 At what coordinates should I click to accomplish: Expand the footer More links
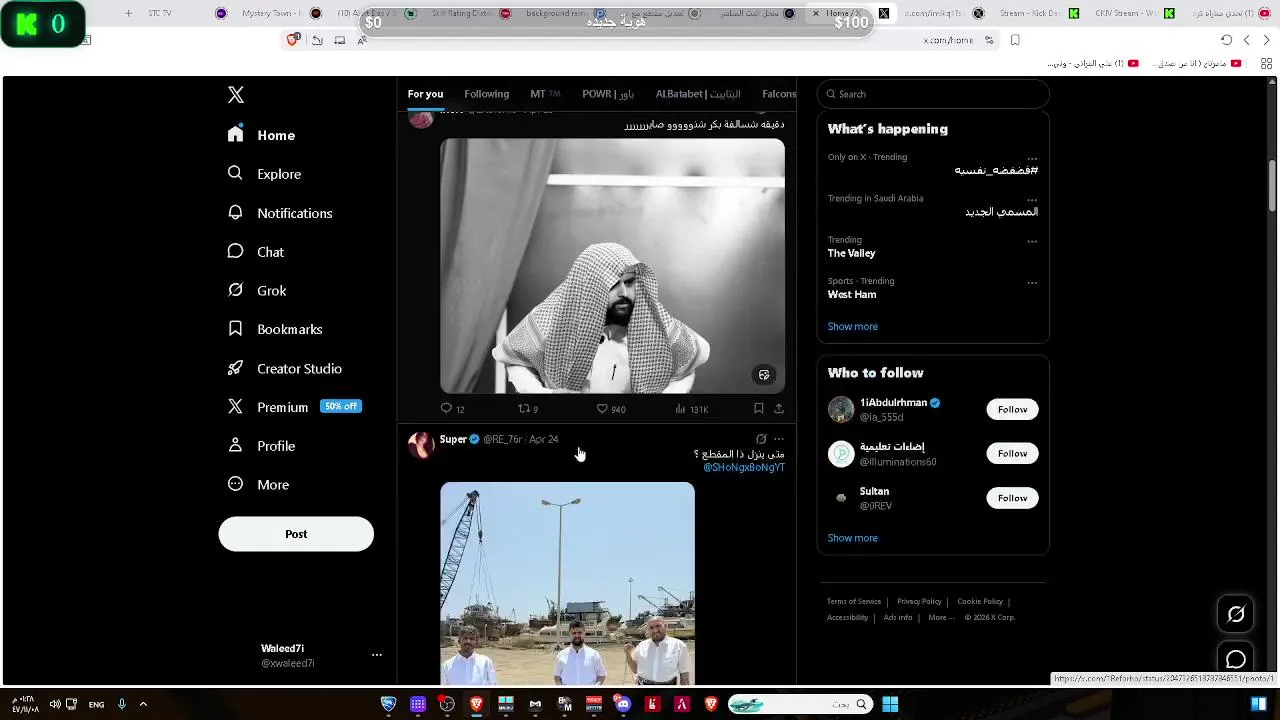click(x=941, y=617)
